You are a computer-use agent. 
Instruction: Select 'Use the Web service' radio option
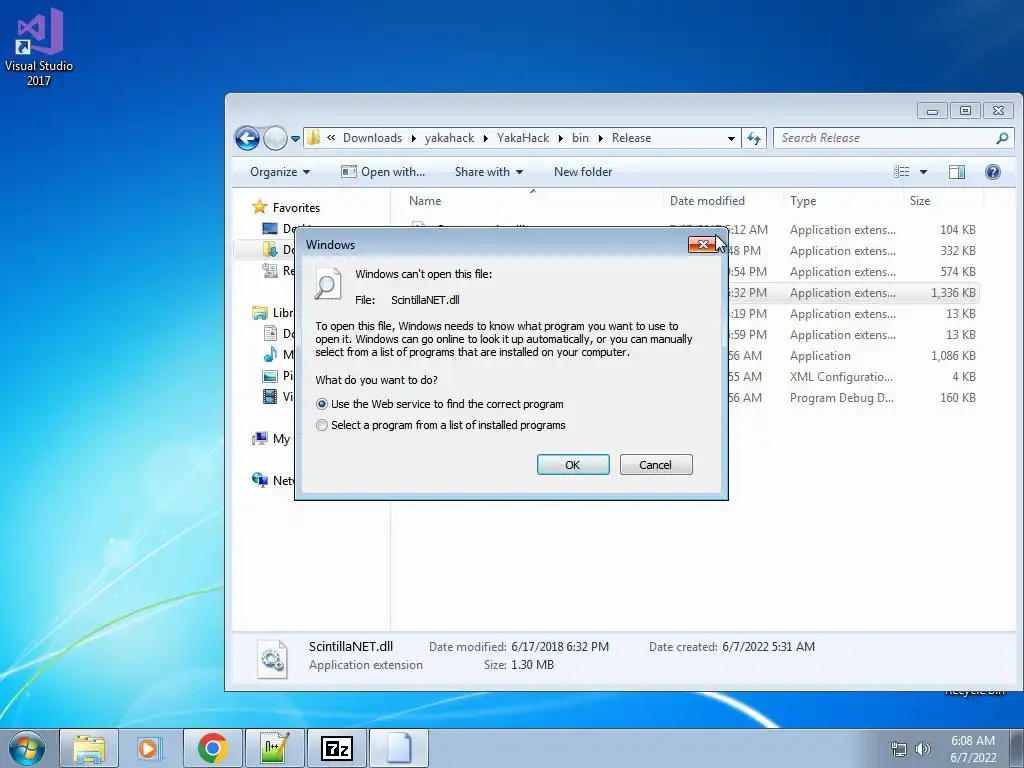321,404
